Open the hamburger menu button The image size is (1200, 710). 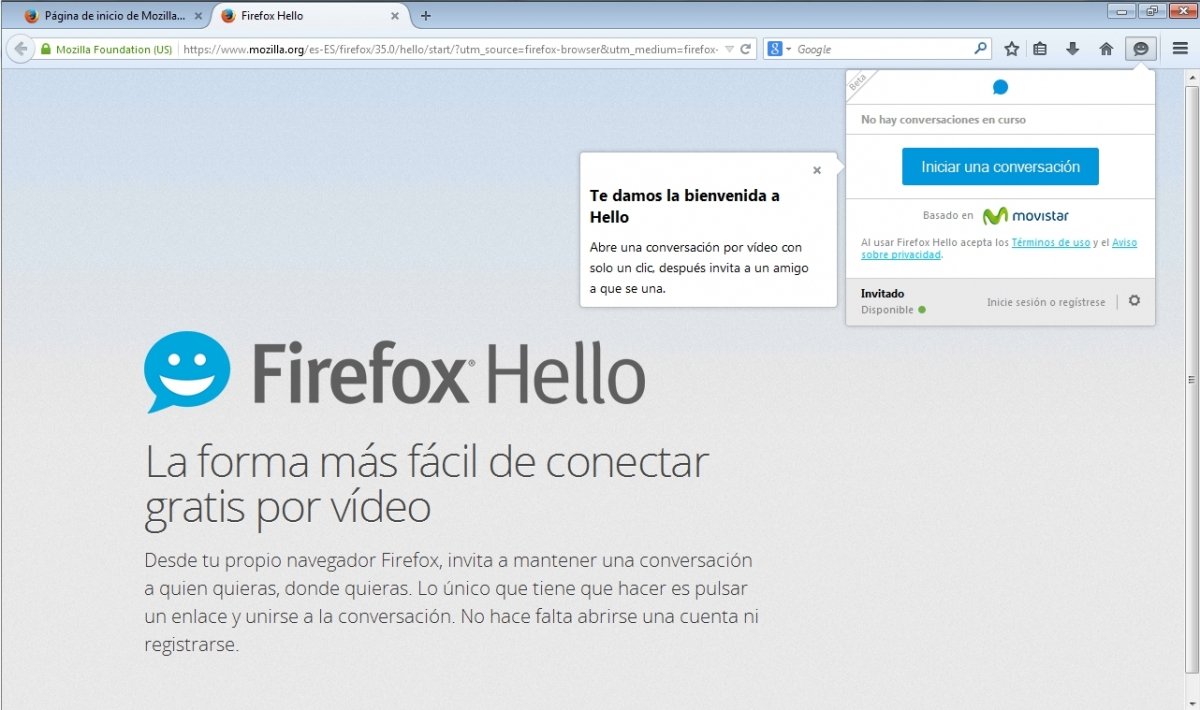point(1180,49)
